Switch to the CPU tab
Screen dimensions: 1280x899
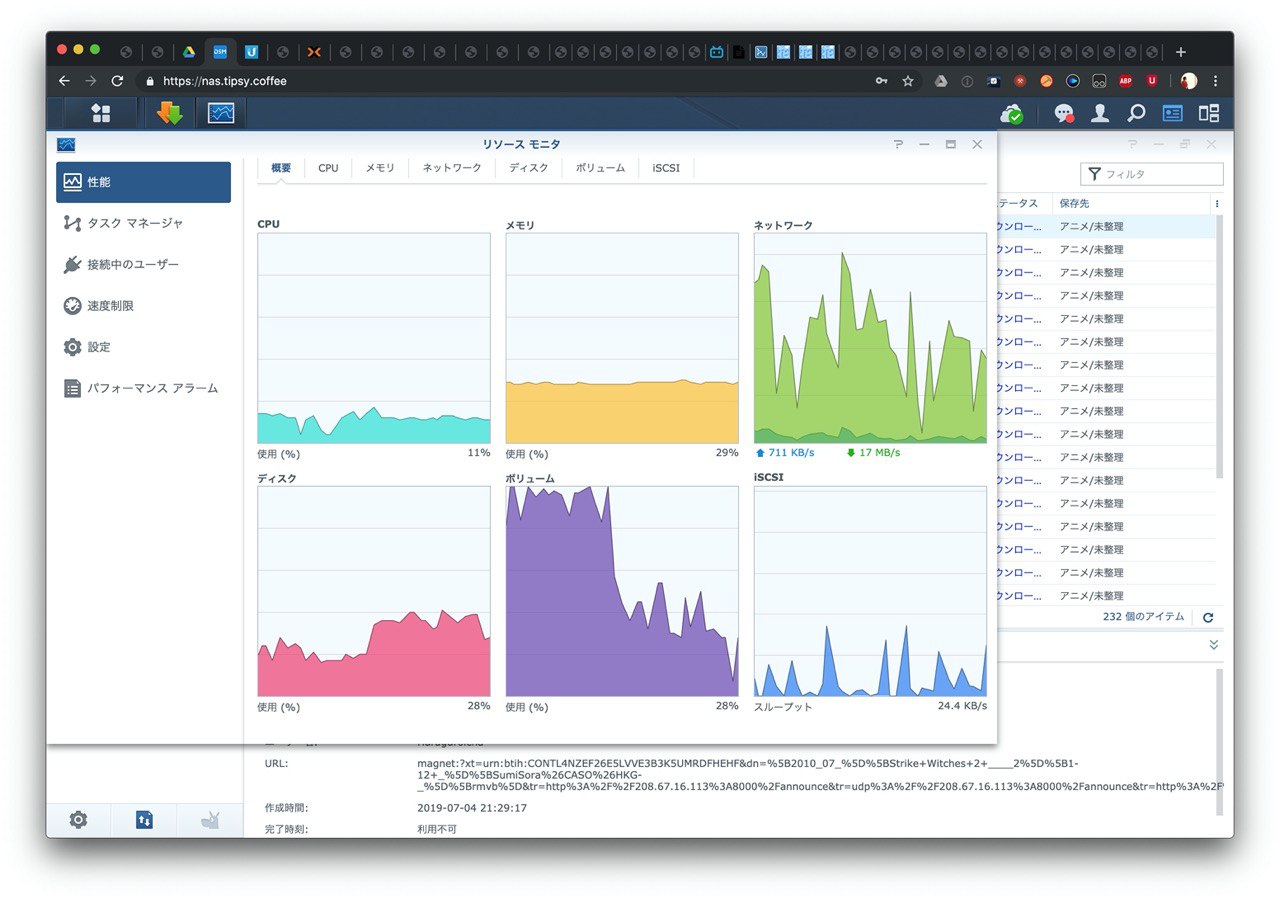coord(328,168)
